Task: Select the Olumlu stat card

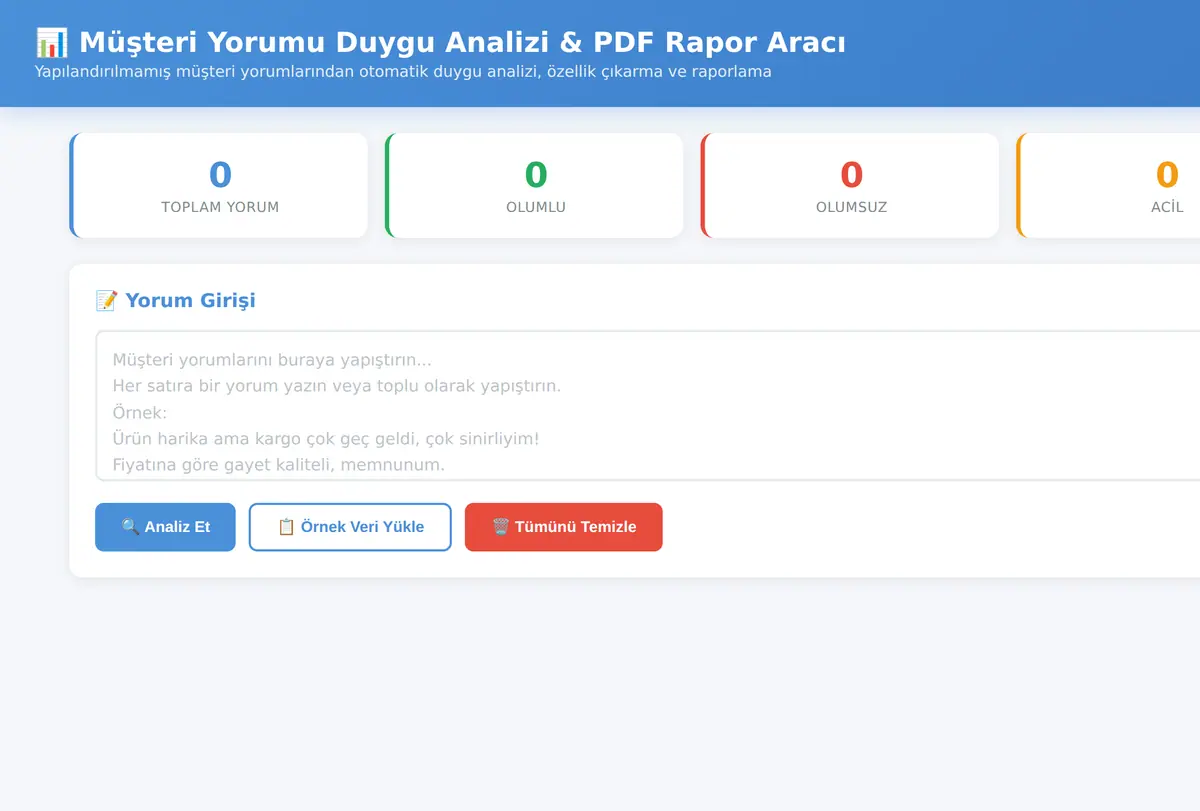Action: coord(534,186)
